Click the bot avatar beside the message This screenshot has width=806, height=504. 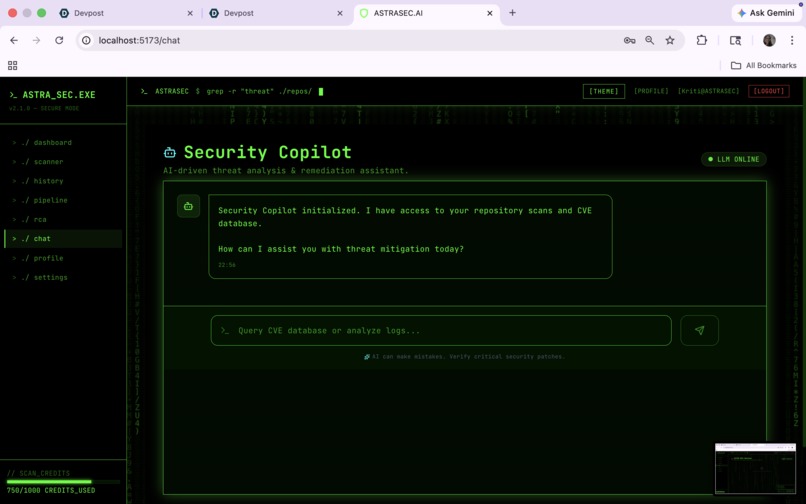pos(188,206)
